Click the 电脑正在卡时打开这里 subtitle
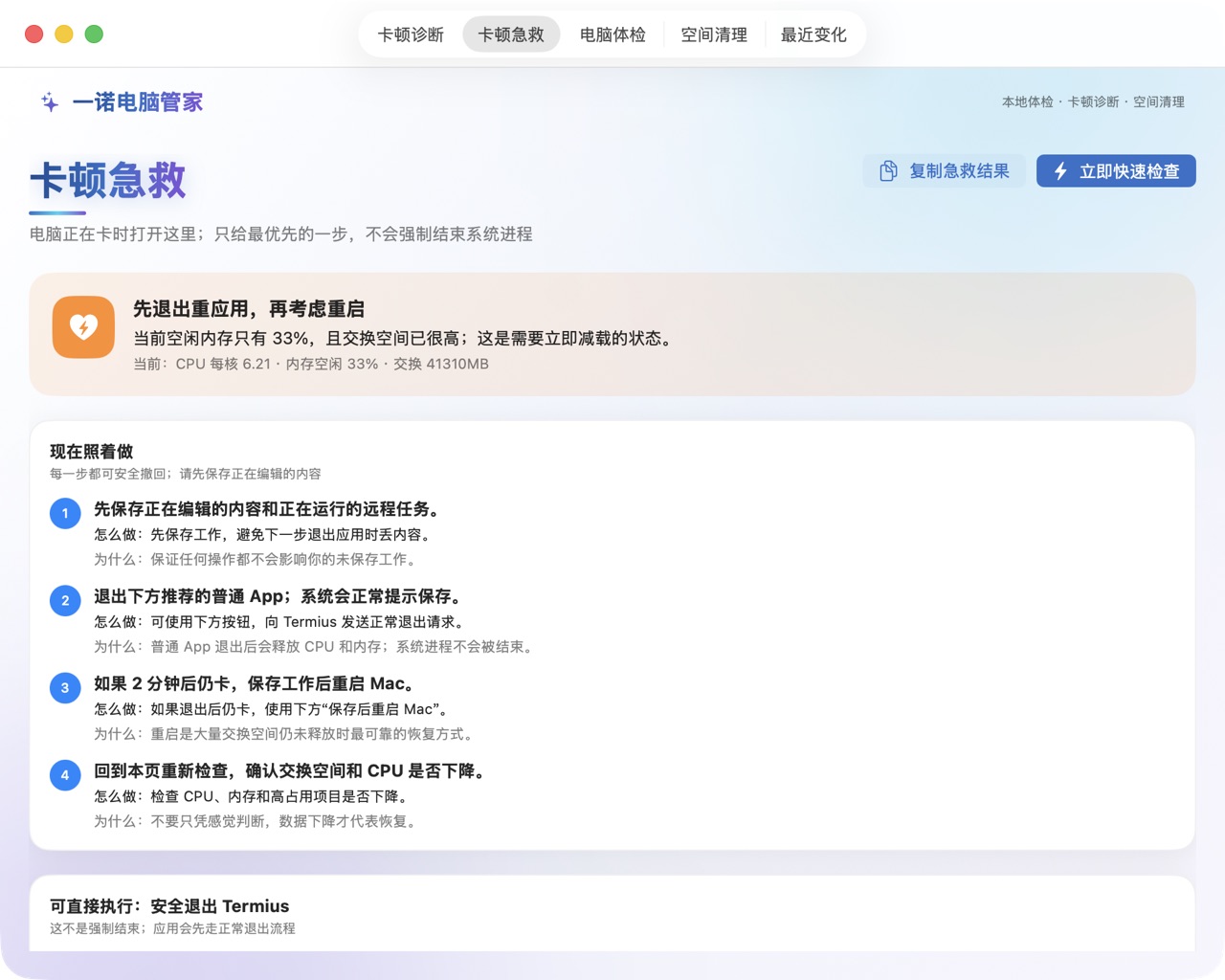The height and width of the screenshot is (980, 1225). pyautogui.click(x=281, y=234)
